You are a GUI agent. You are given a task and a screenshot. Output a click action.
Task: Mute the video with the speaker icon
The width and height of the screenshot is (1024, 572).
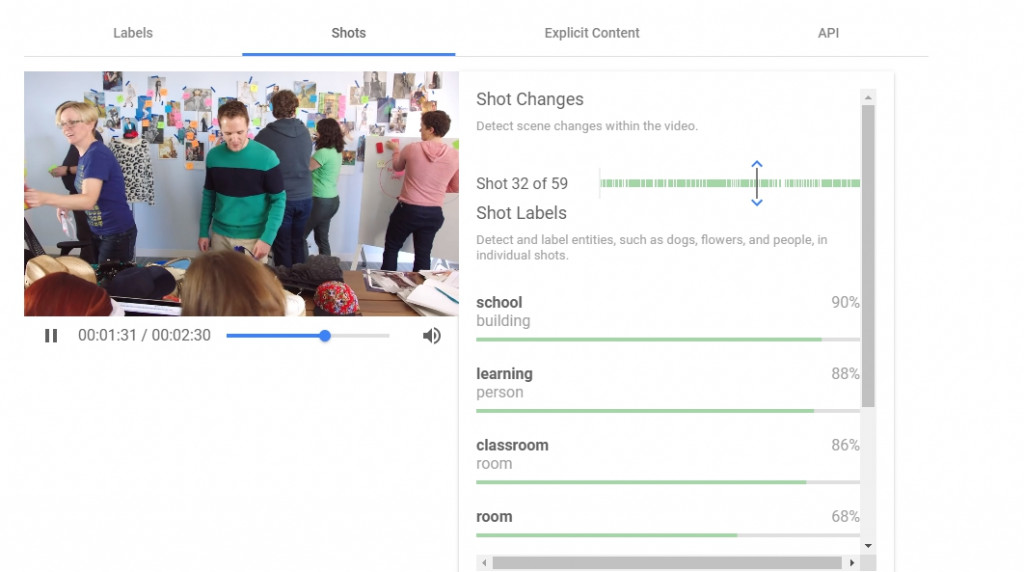[x=431, y=336]
